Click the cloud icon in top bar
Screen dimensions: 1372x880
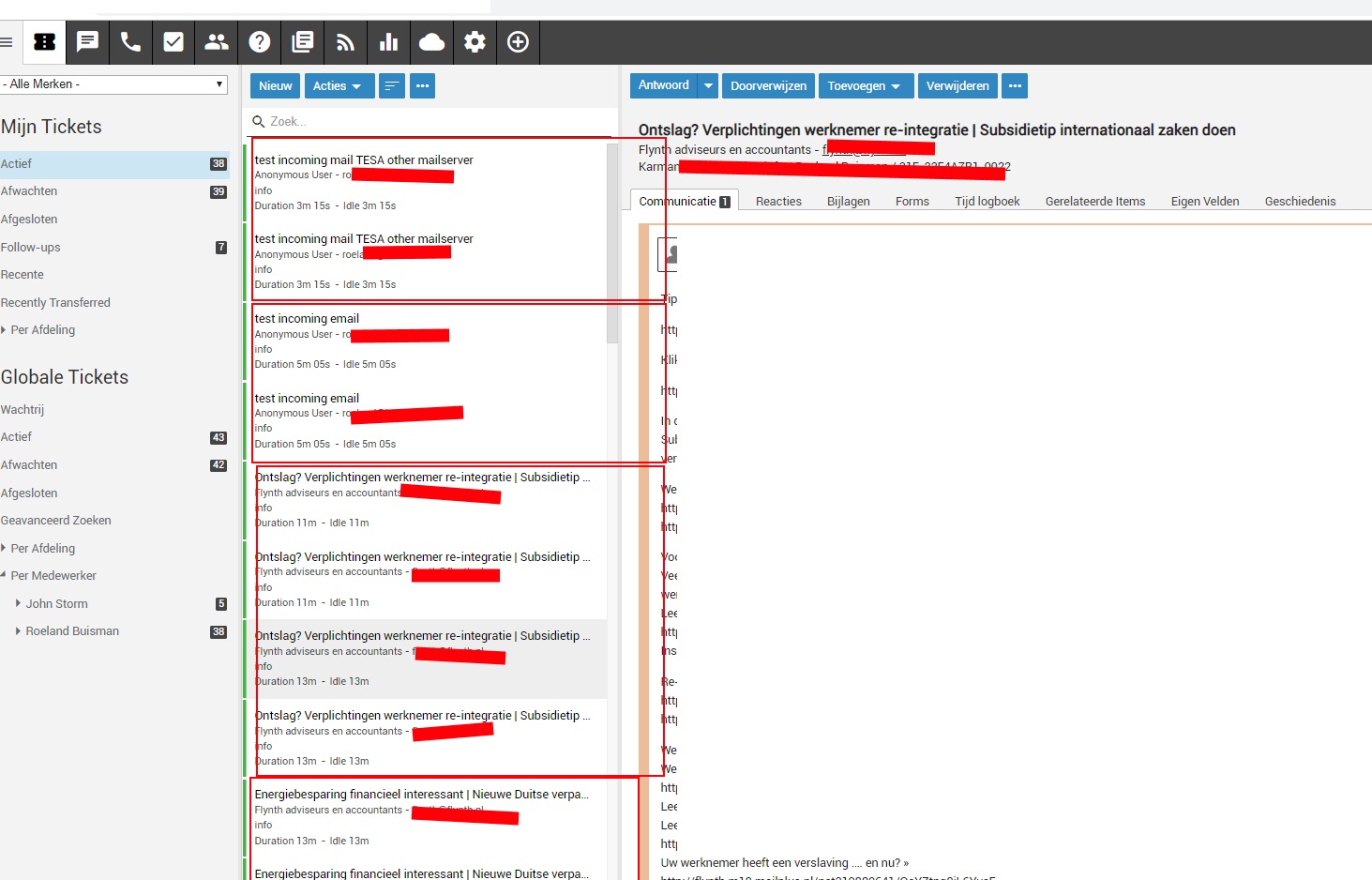[431, 42]
